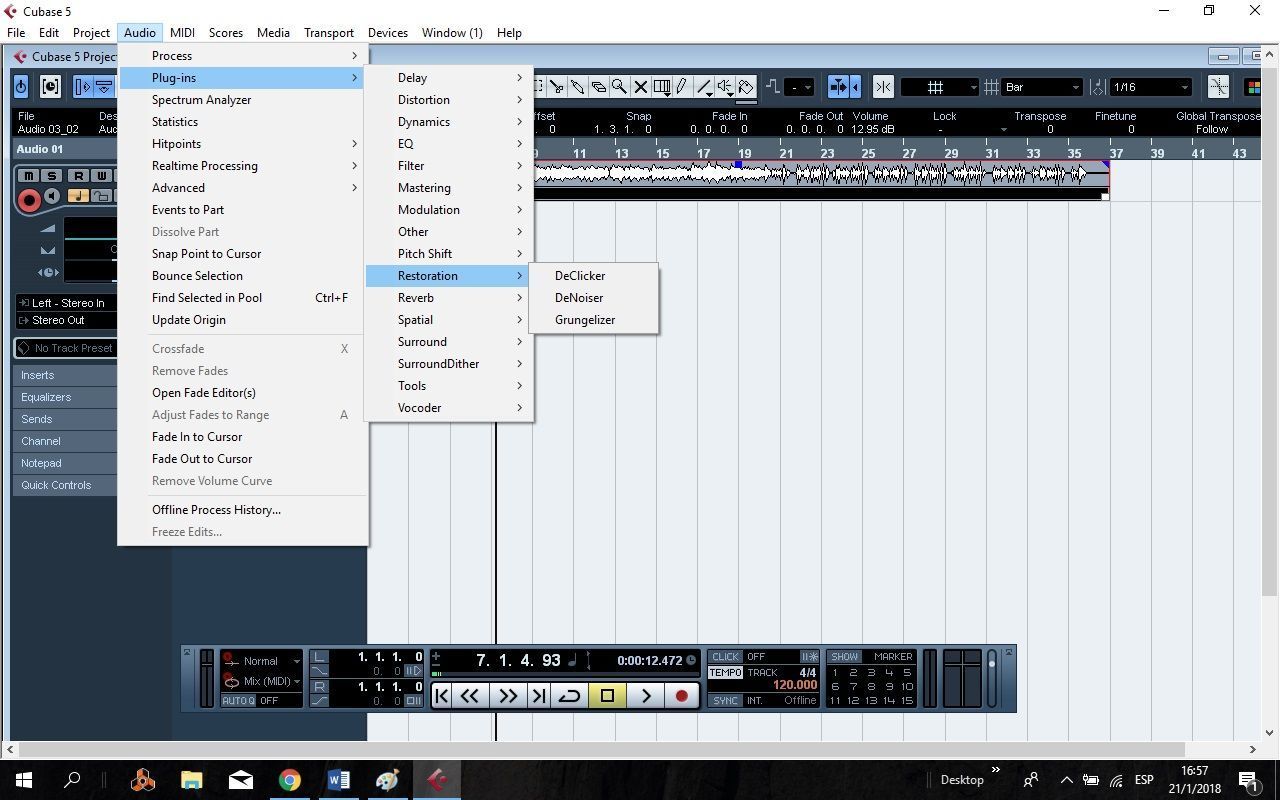Open the Reverb plug-in submenu

coord(448,298)
